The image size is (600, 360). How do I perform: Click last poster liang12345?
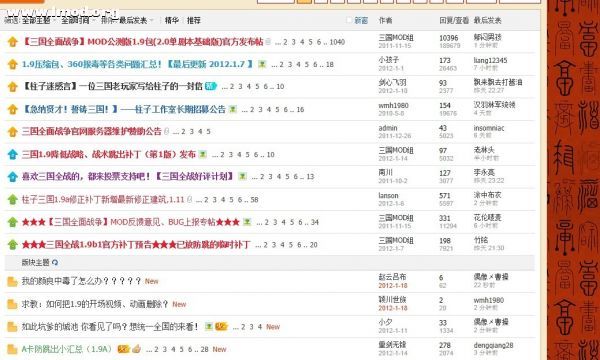490,60
